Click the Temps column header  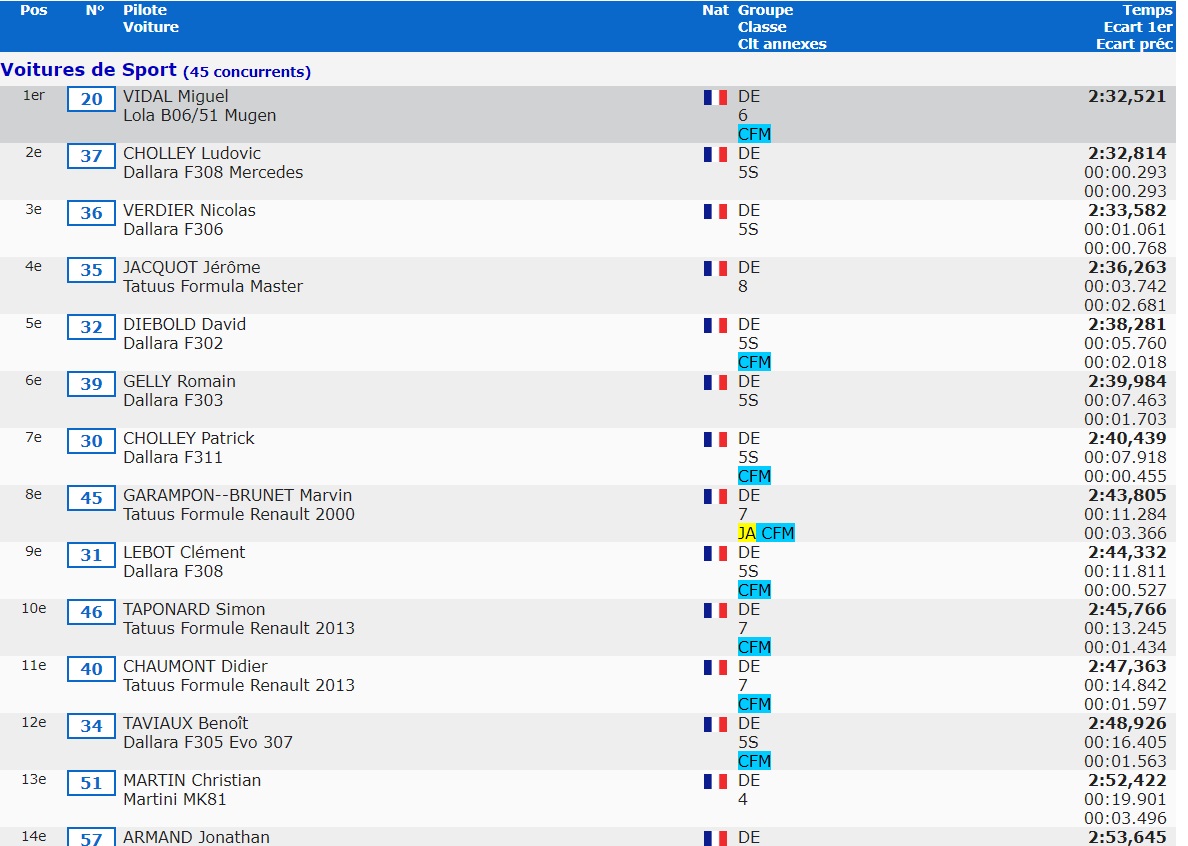(x=1147, y=10)
